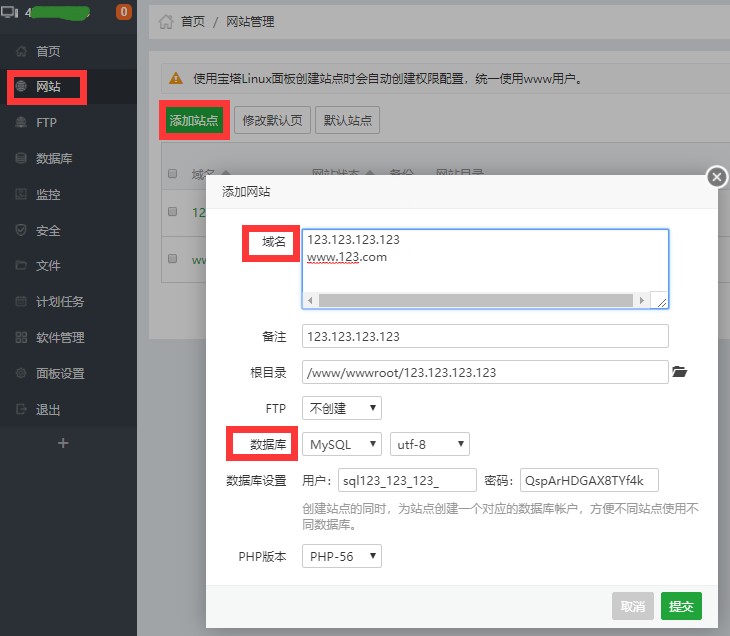This screenshot has height=636, width=730.
Task: Open the FTP 不创建 dropdown
Action: pyautogui.click(x=342, y=408)
